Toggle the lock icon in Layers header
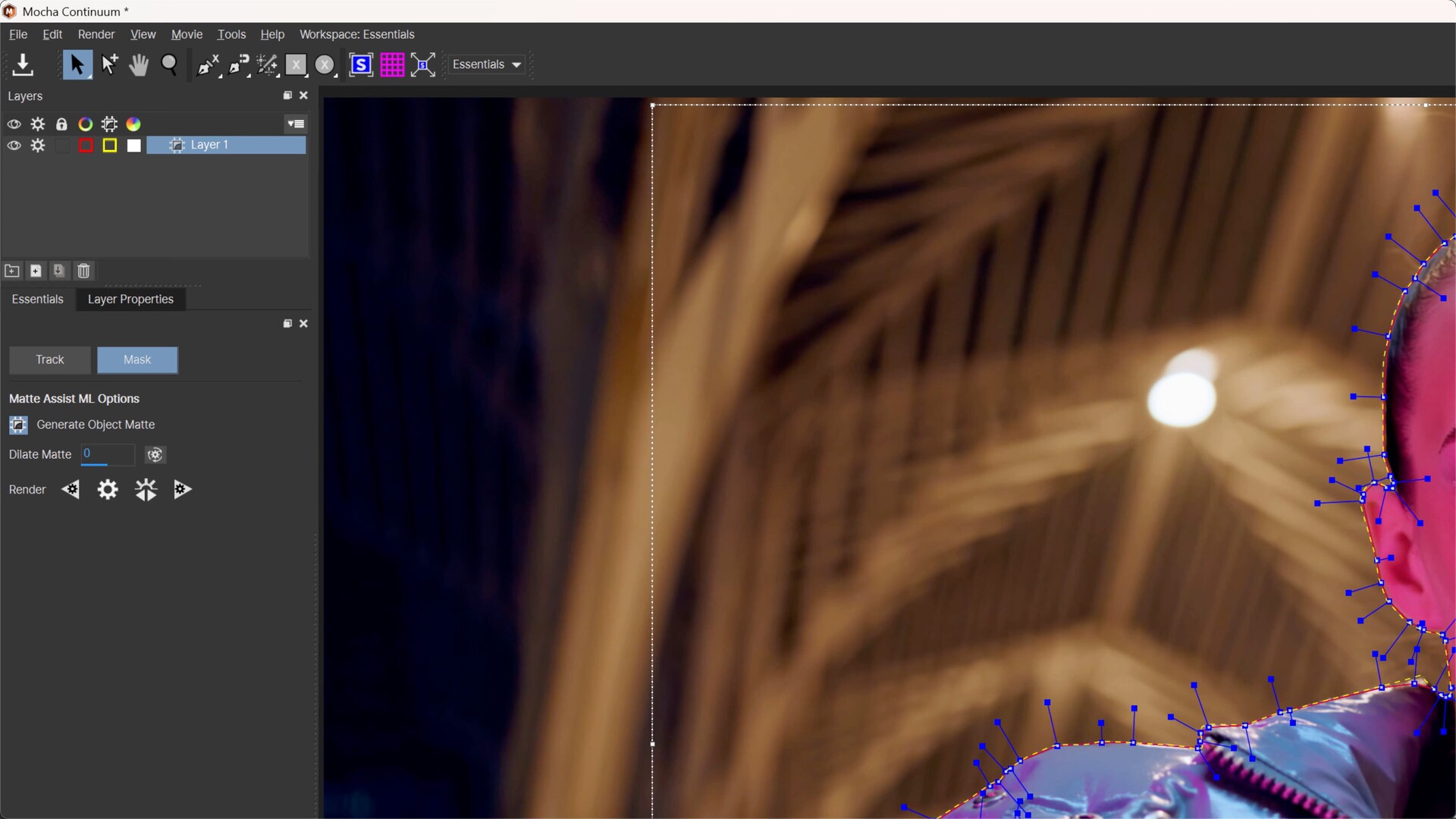 62,124
